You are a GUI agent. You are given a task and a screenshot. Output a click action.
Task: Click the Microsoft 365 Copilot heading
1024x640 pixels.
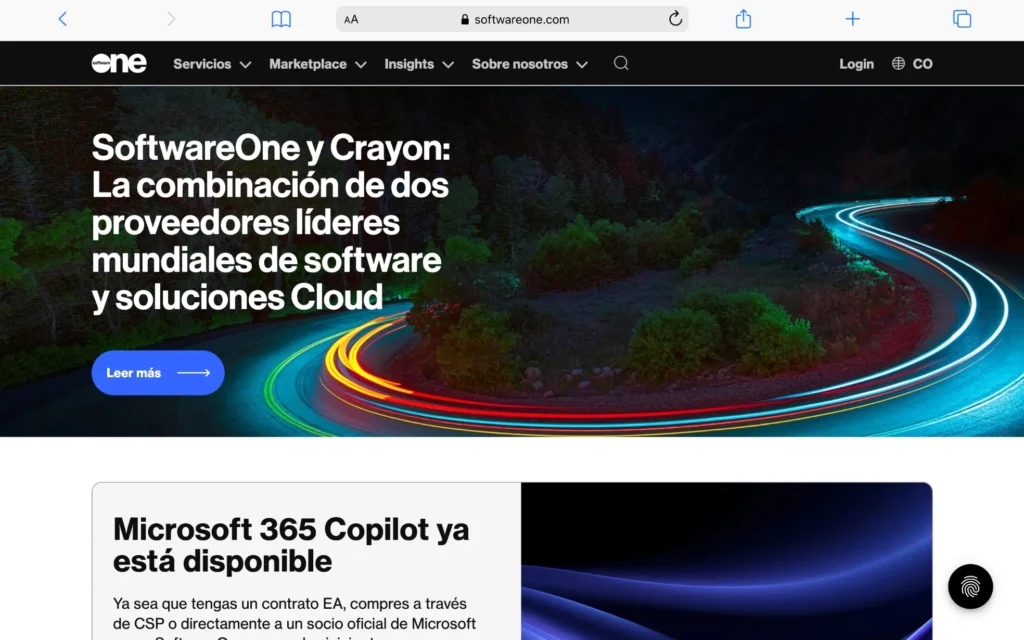pos(291,544)
